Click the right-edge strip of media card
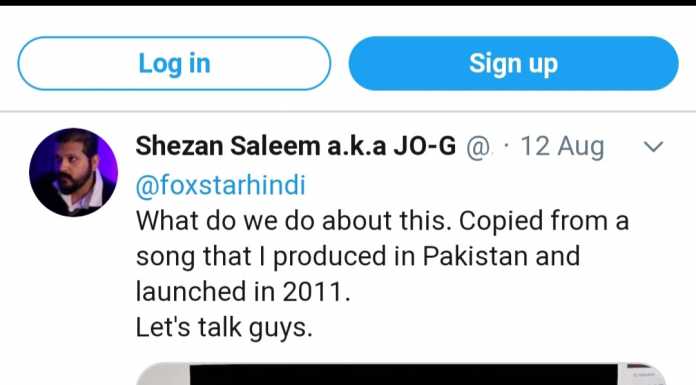 coord(642,374)
